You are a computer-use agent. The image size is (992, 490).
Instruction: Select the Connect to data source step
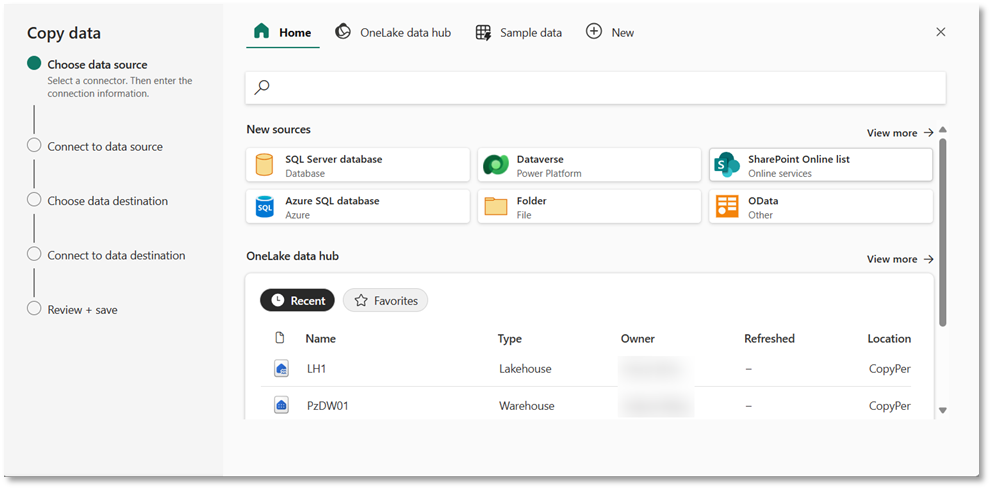click(104, 146)
